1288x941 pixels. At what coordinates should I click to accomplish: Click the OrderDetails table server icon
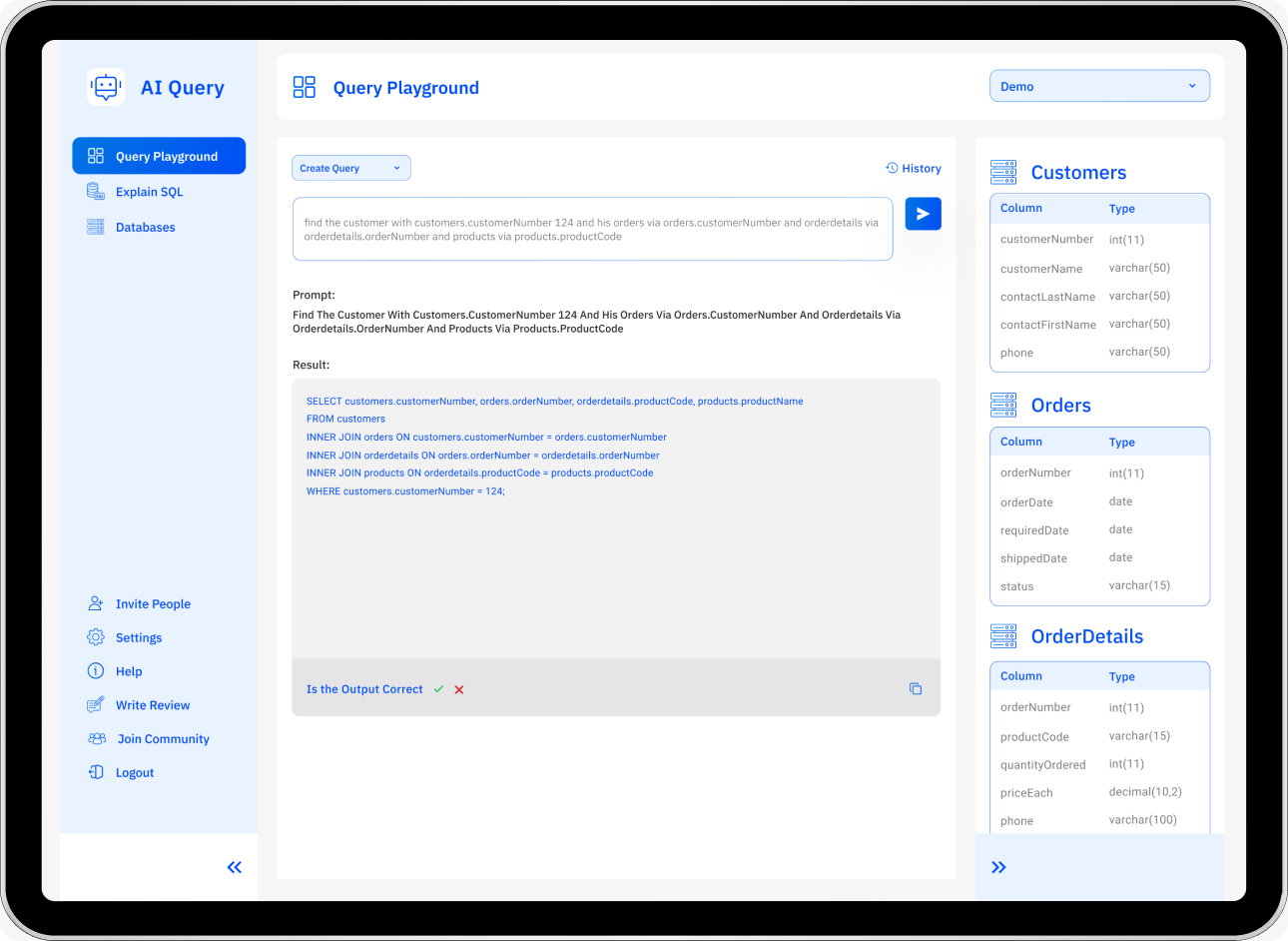click(x=1003, y=635)
